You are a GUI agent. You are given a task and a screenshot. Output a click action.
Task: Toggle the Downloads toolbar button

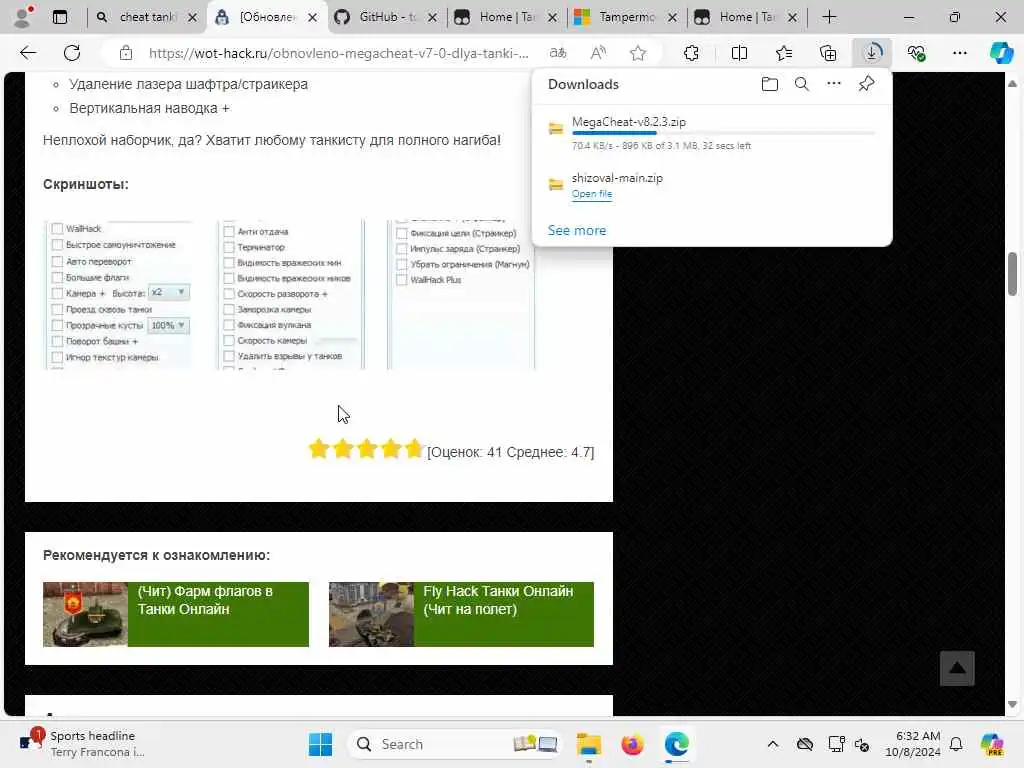pyautogui.click(x=872, y=53)
